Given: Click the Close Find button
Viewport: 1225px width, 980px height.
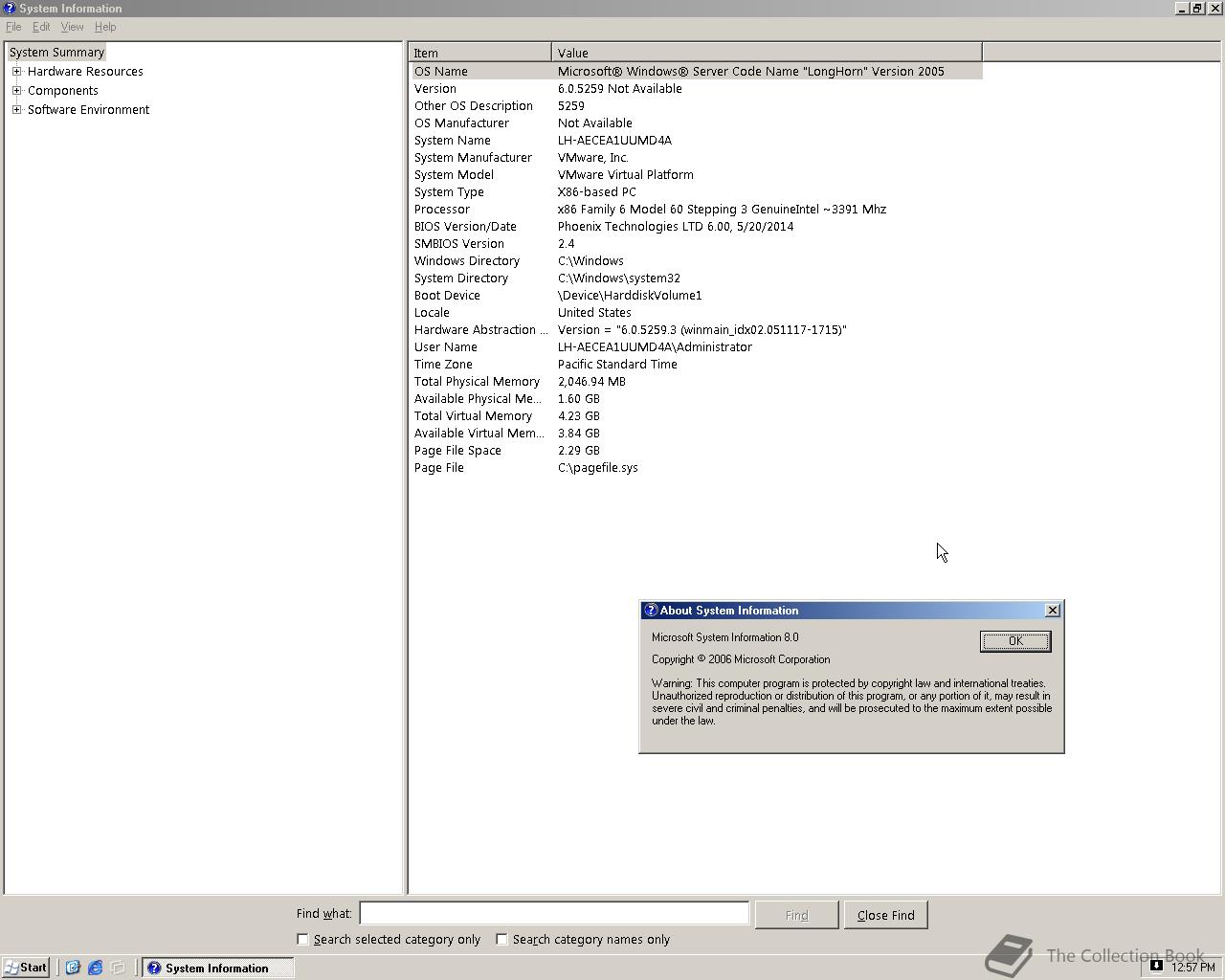Looking at the screenshot, I should [885, 915].
